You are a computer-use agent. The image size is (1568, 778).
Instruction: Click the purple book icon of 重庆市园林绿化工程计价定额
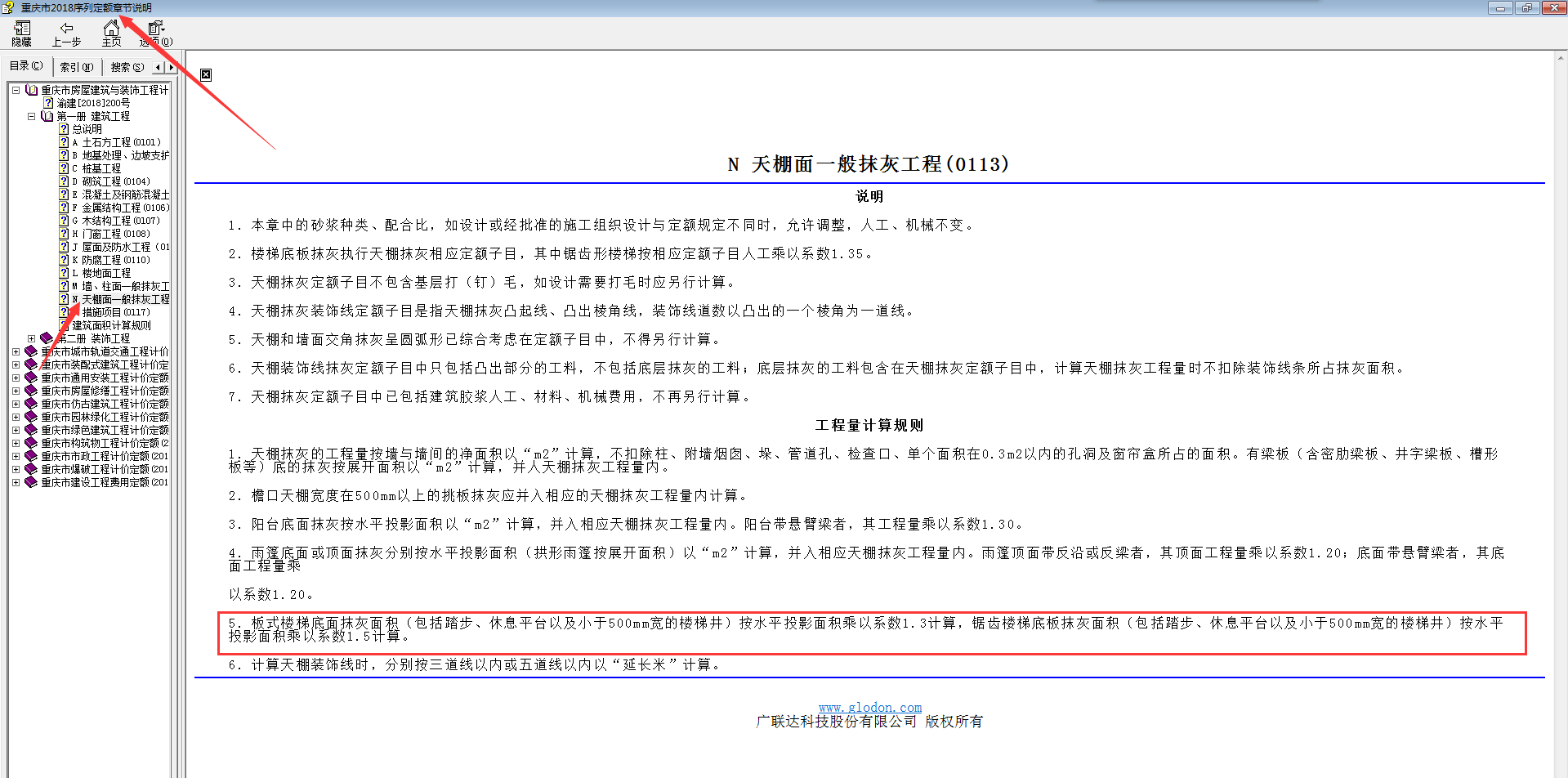(x=32, y=417)
